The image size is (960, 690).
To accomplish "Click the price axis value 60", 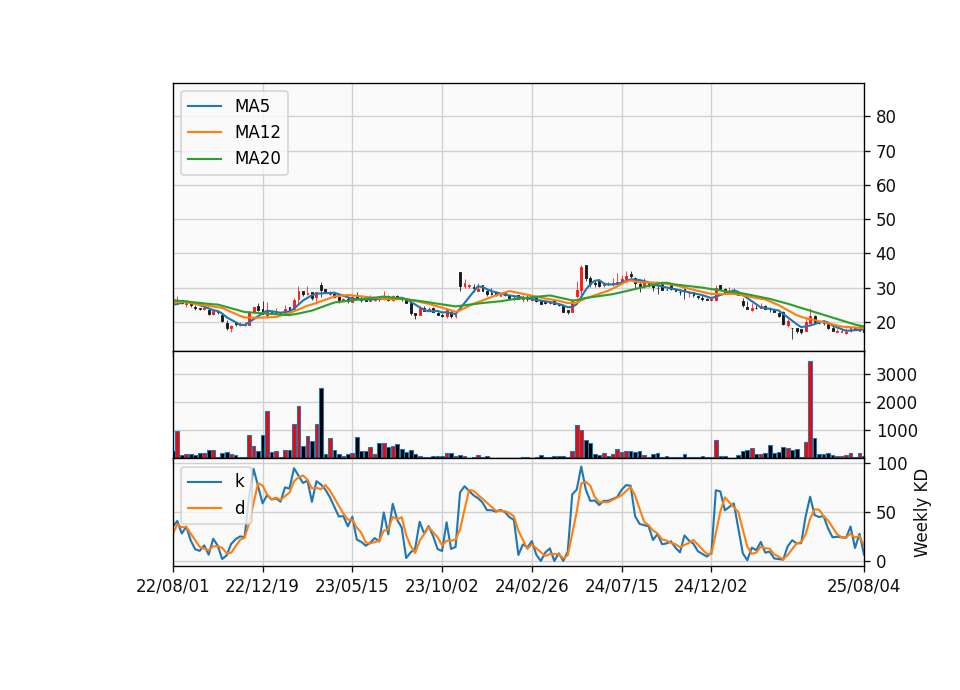I will [x=885, y=186].
